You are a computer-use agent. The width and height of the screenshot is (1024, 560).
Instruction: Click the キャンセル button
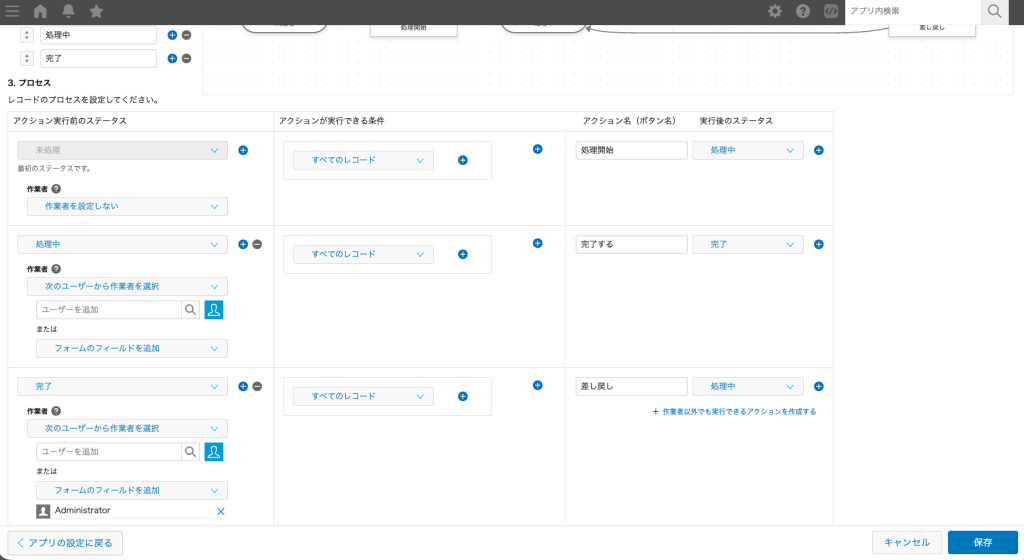(x=906, y=542)
